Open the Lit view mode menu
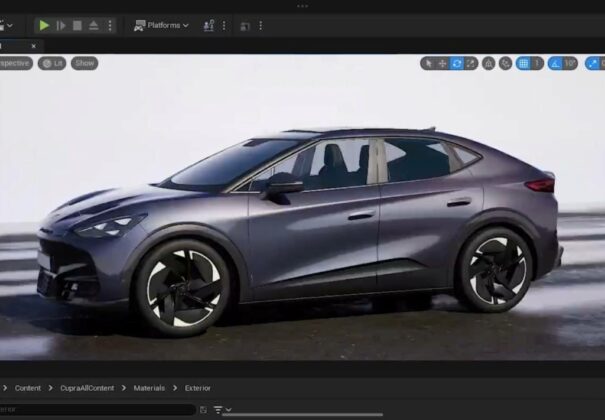The height and width of the screenshot is (420, 605). (52, 63)
